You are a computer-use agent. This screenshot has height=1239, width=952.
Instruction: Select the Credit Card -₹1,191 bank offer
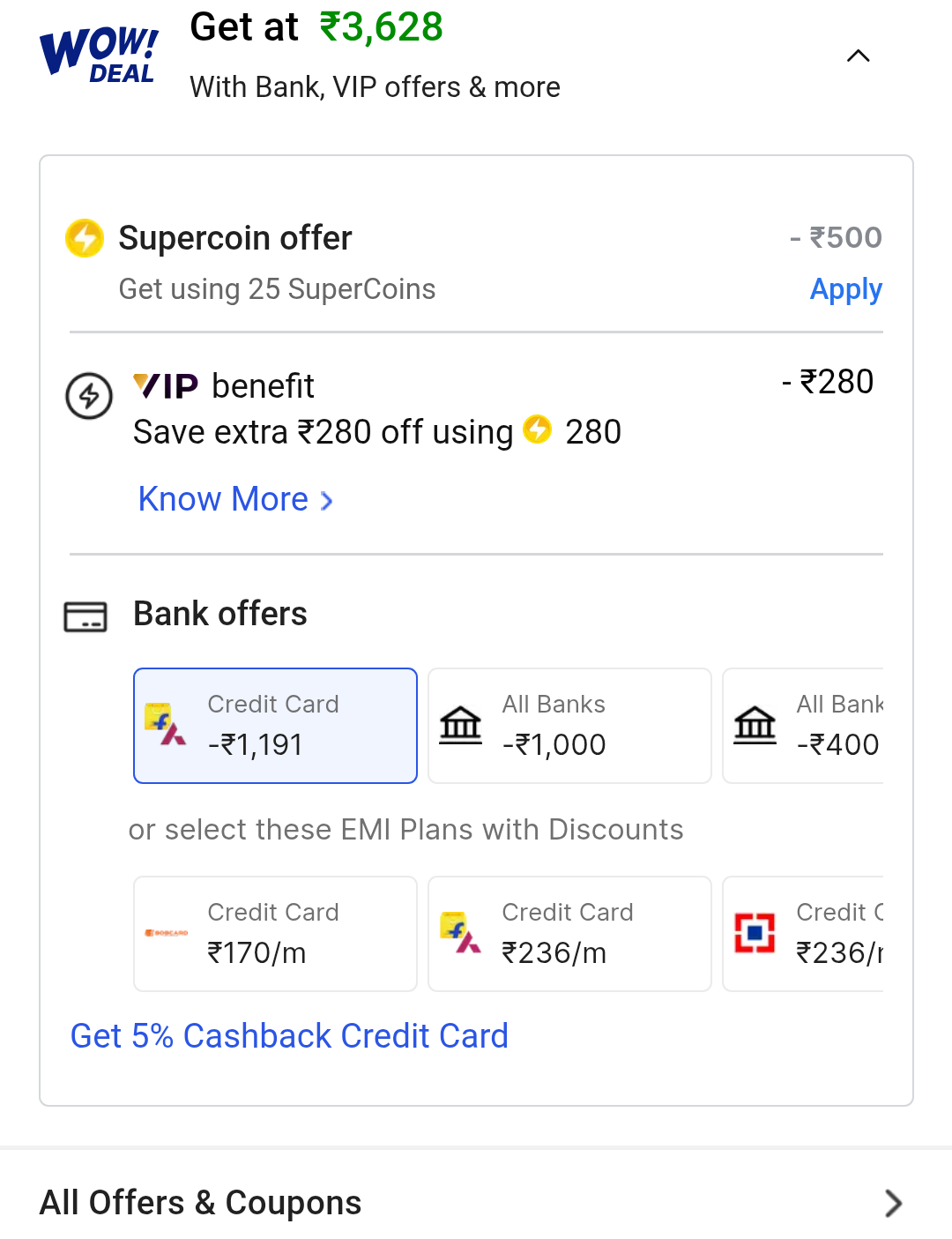(x=274, y=725)
